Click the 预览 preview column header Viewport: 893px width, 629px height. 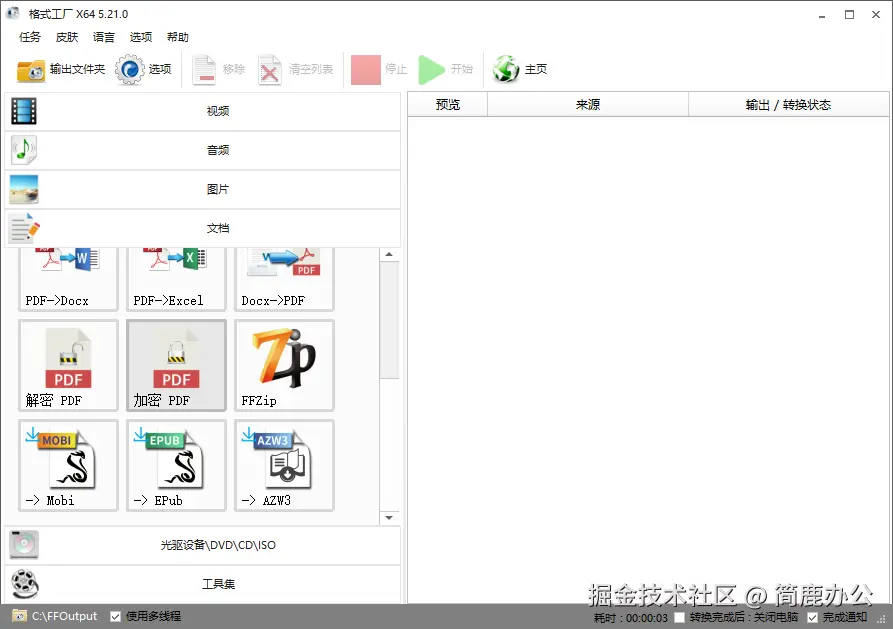click(448, 105)
